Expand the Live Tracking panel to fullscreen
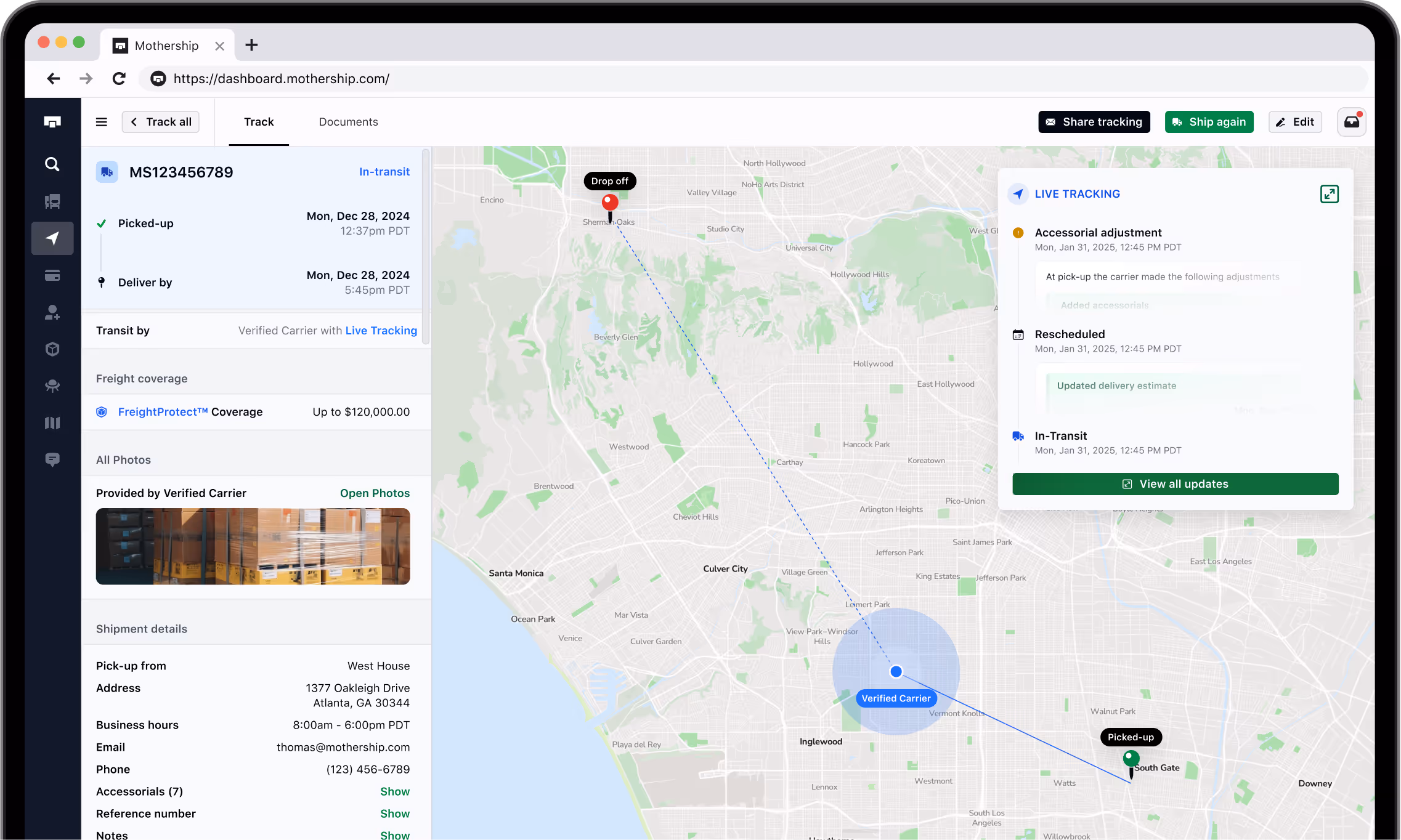Screen dimensions: 1401x840 click(x=1330, y=194)
